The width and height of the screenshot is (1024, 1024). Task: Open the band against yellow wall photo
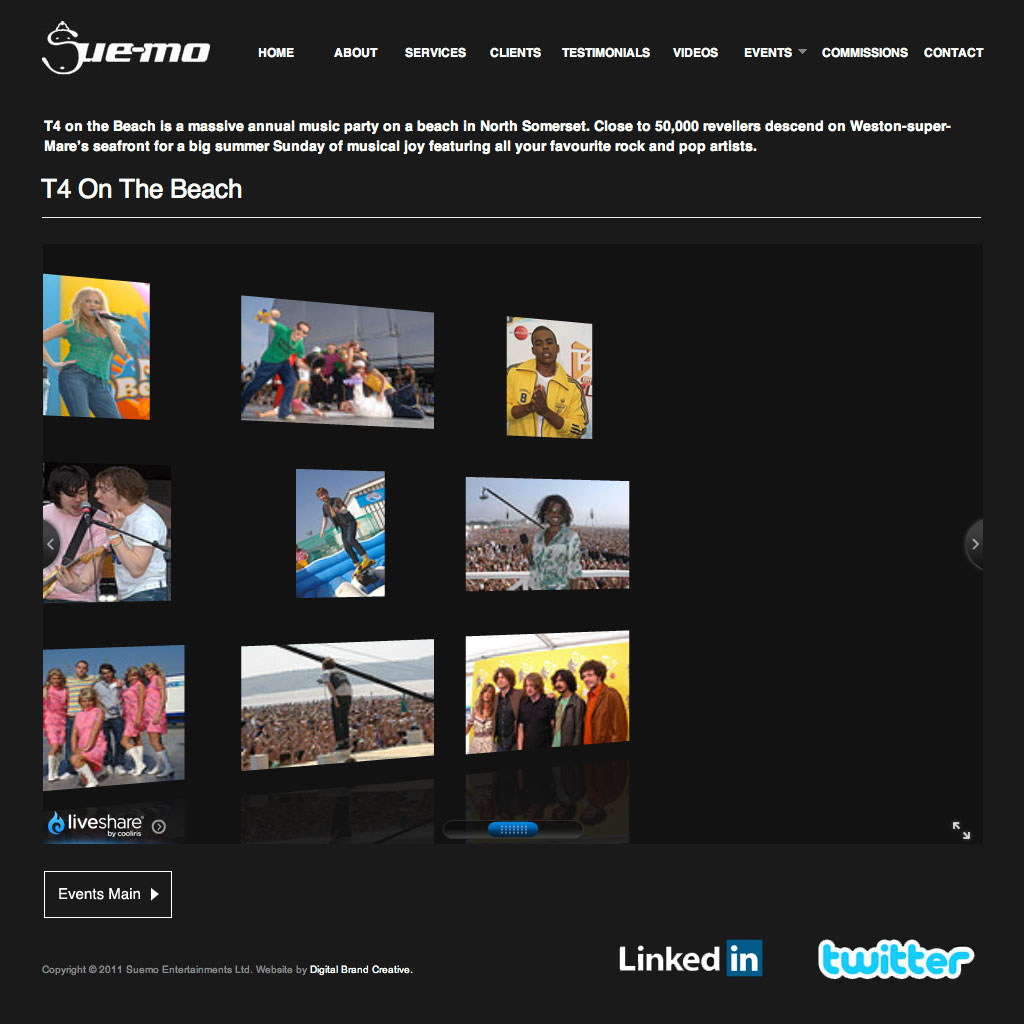click(547, 692)
